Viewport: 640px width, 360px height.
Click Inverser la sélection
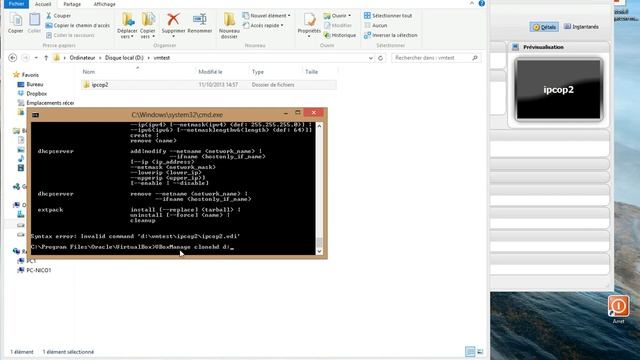click(391, 35)
